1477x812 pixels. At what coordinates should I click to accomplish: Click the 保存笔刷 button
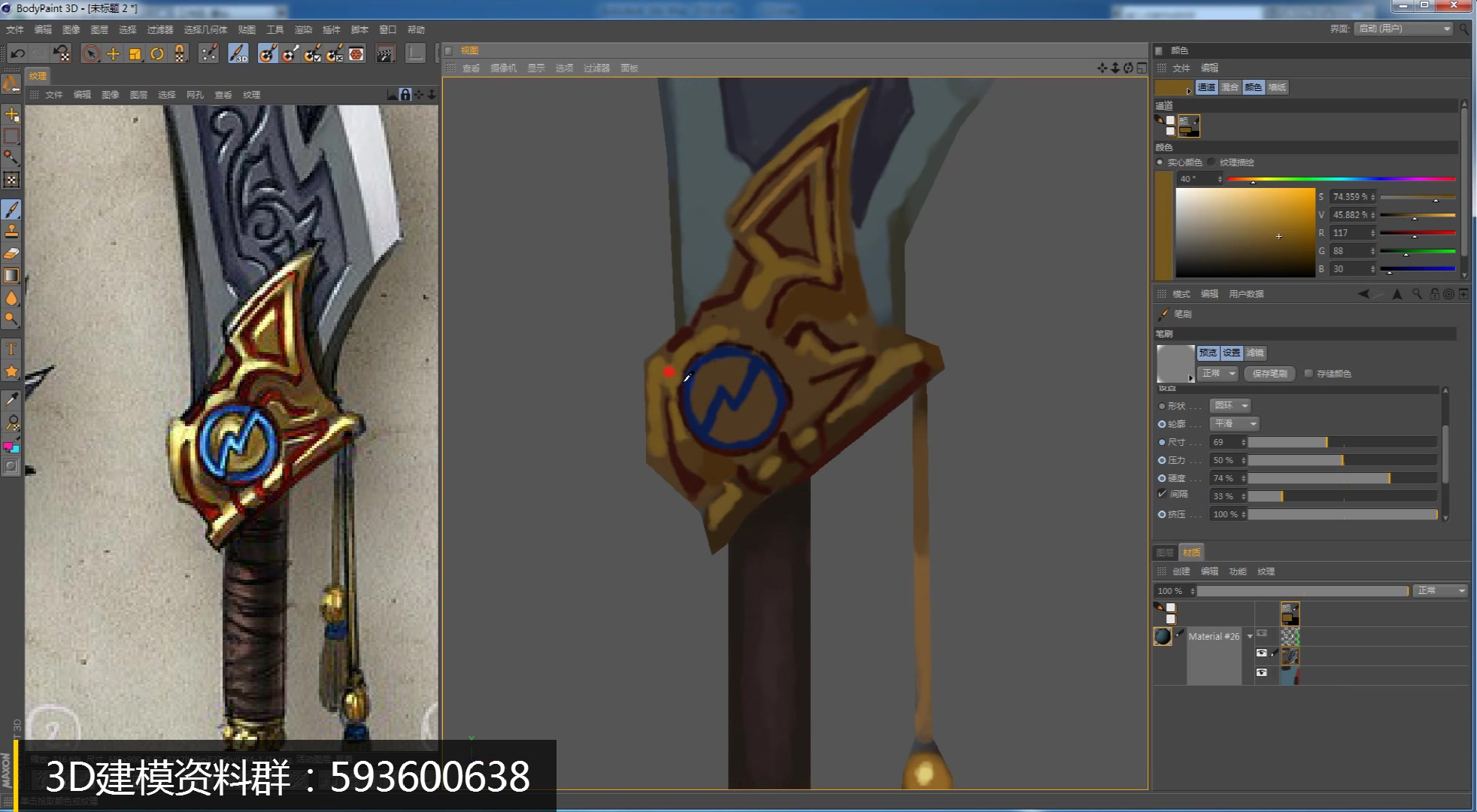coord(1269,374)
